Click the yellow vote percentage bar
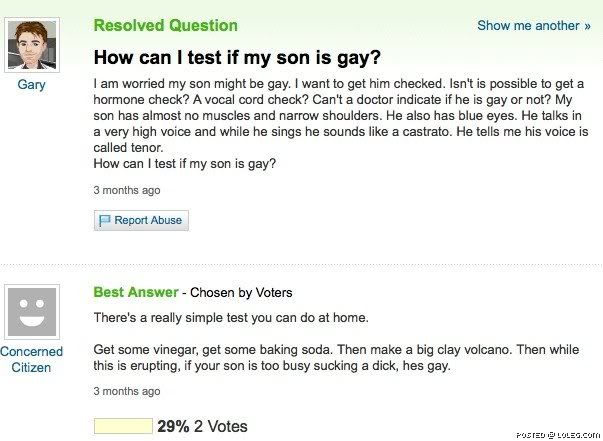 point(122,426)
